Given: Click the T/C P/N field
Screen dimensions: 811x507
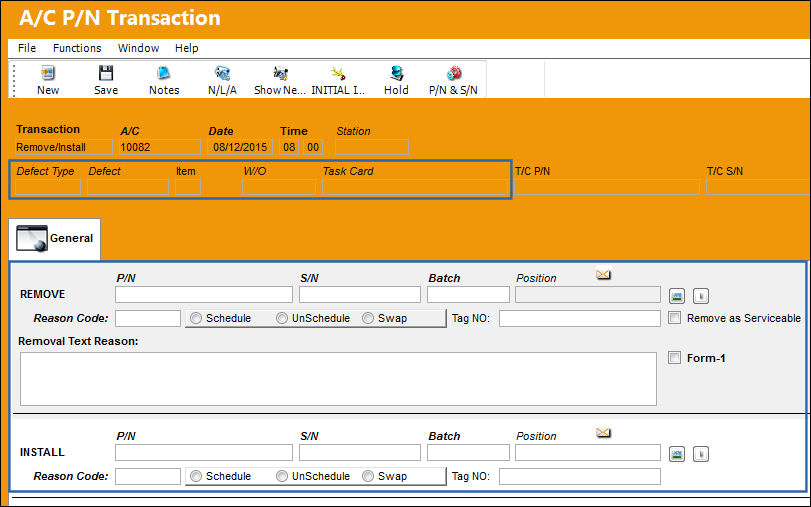Looking at the screenshot, I should (607, 187).
